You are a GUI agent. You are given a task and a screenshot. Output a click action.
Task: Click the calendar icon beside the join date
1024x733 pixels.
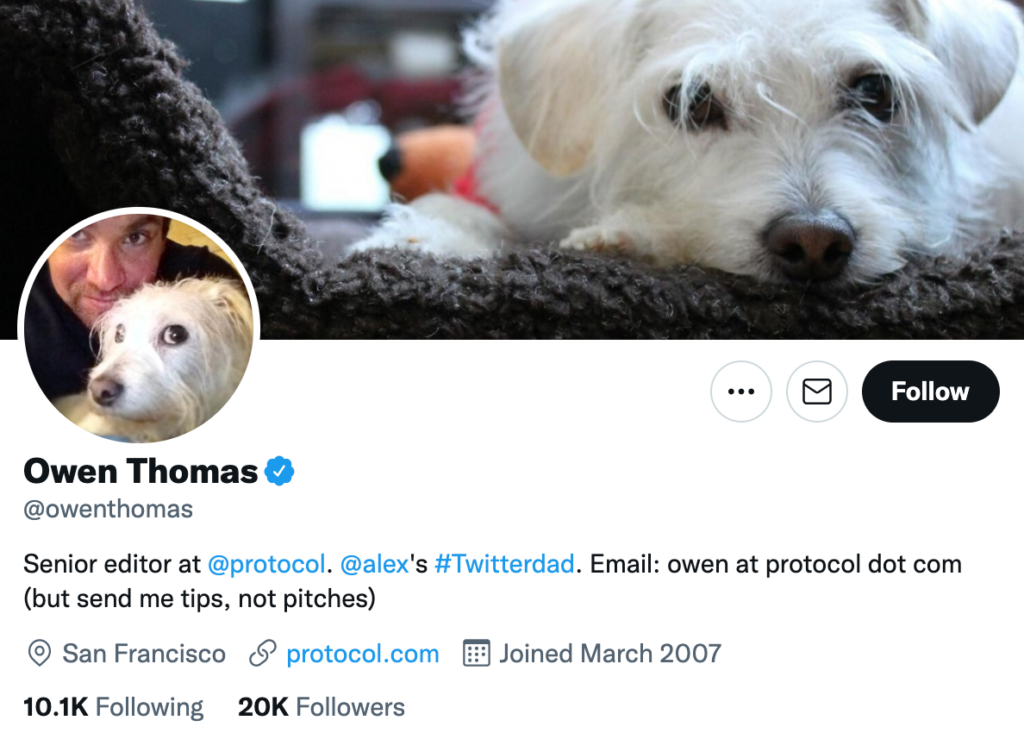476,654
